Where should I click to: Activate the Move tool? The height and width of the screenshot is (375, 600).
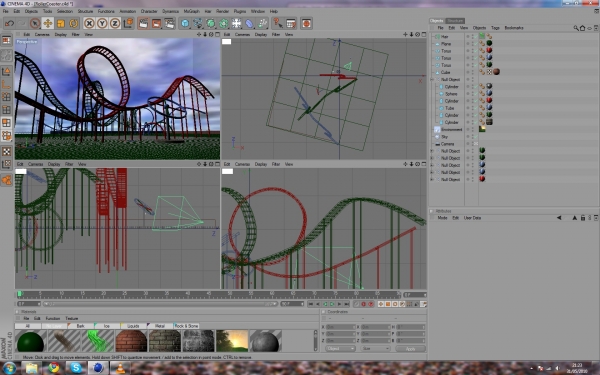click(48, 23)
